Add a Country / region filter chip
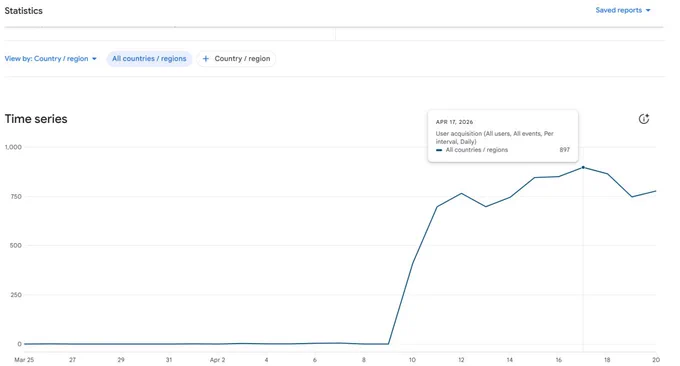The width and height of the screenshot is (680, 366). (x=236, y=59)
